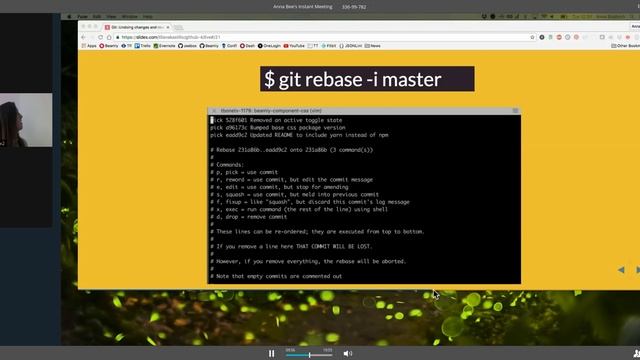Click the browser back arrow
The width and height of the screenshot is (640, 360).
[84, 37]
